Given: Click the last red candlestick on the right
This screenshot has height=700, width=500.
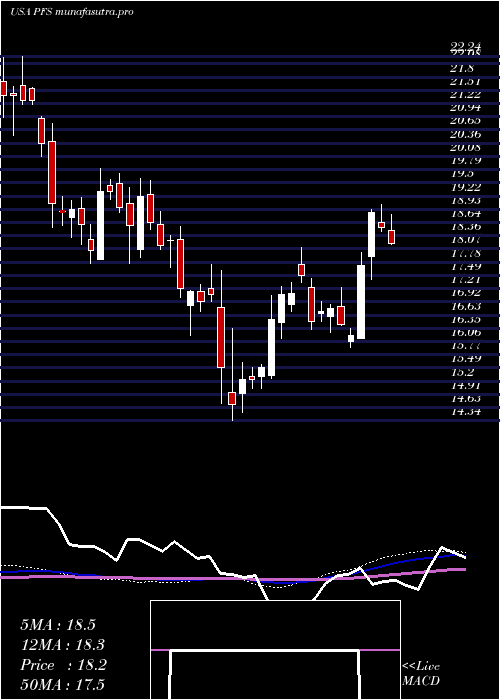Looking at the screenshot, I should [x=392, y=237].
